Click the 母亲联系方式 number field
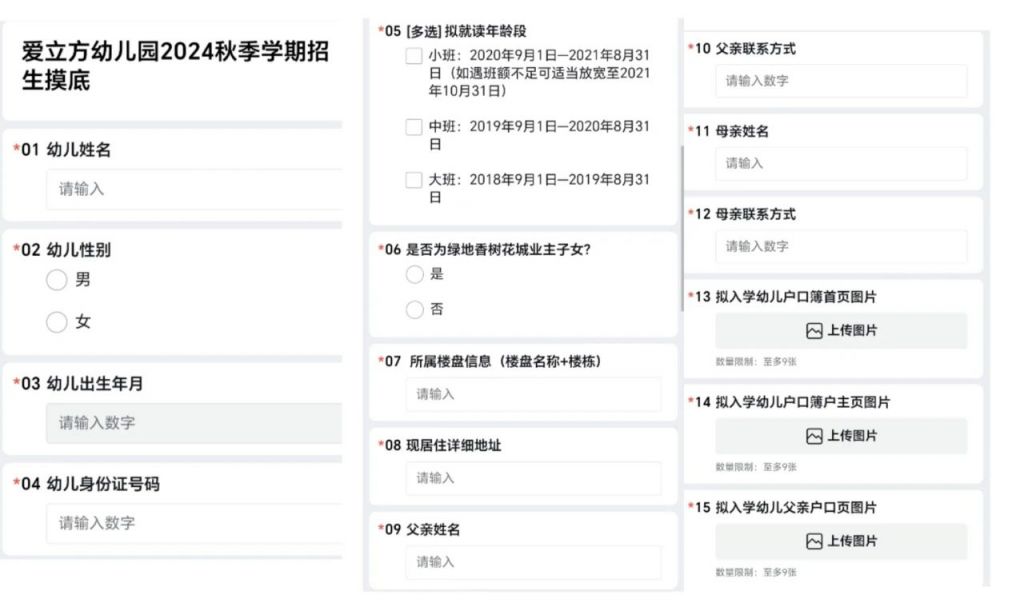 pos(841,247)
